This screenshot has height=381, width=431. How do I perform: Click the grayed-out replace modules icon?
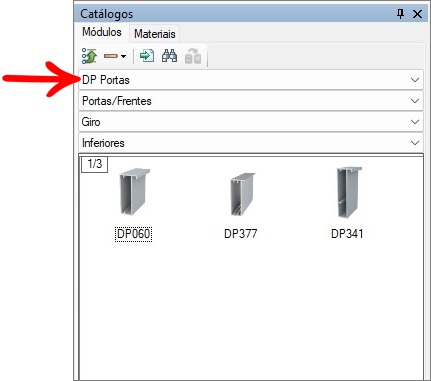193,56
